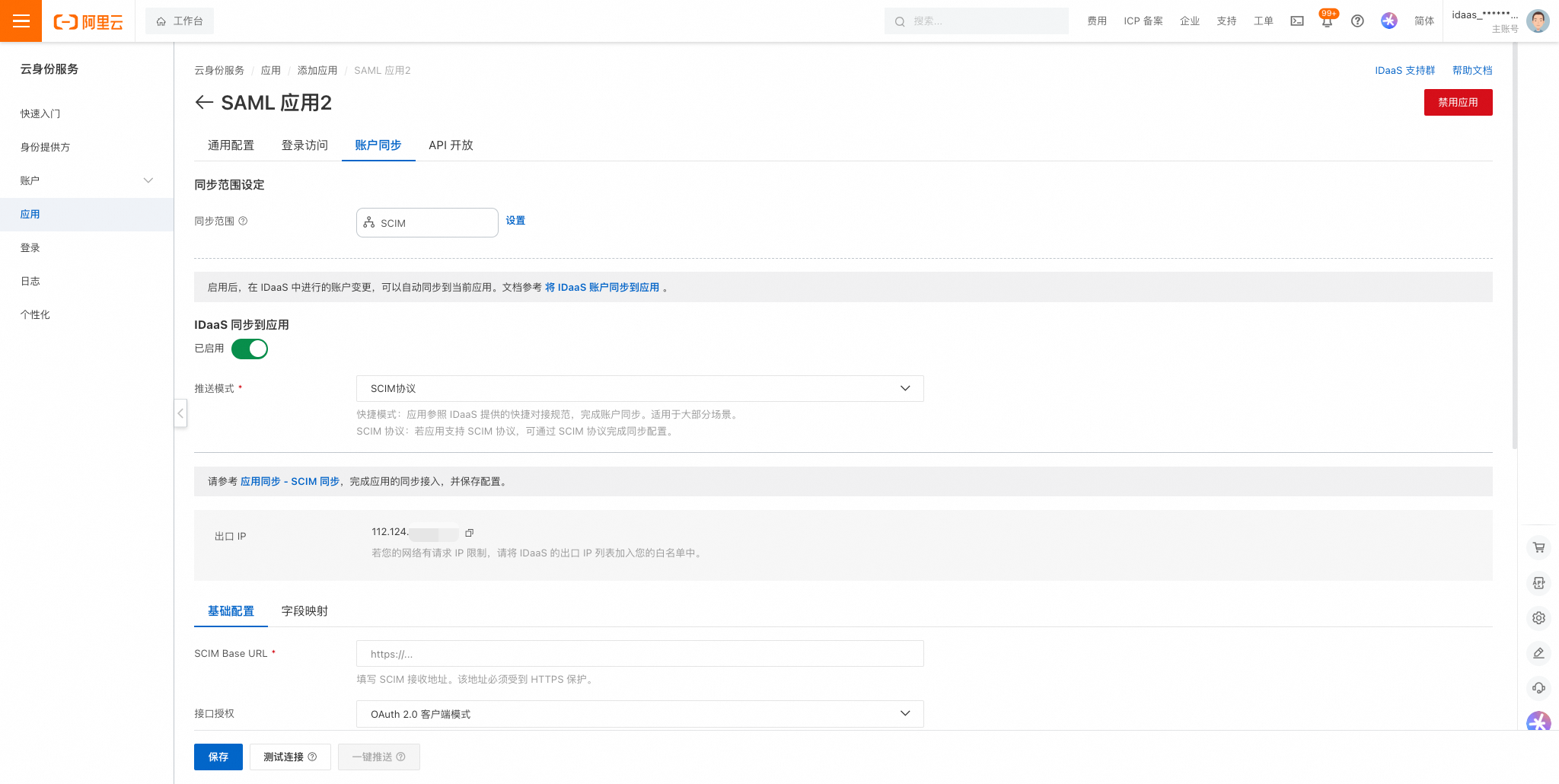Open the IDaaS 支持群 link

[x=1404, y=71]
